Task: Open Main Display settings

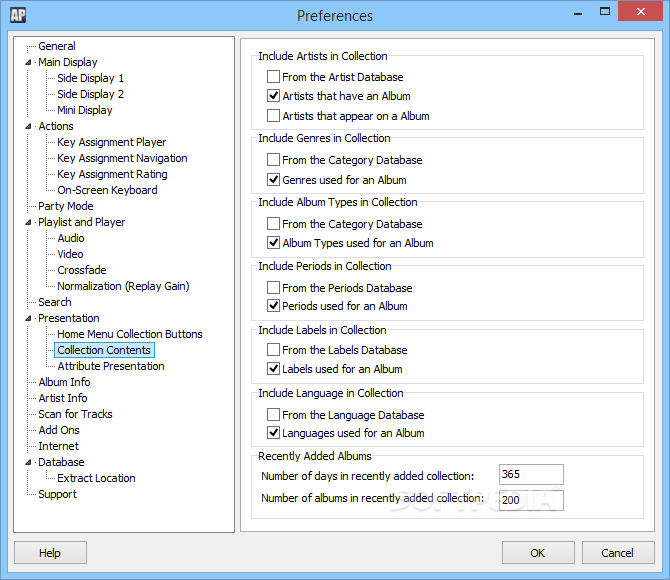Action: (68, 62)
